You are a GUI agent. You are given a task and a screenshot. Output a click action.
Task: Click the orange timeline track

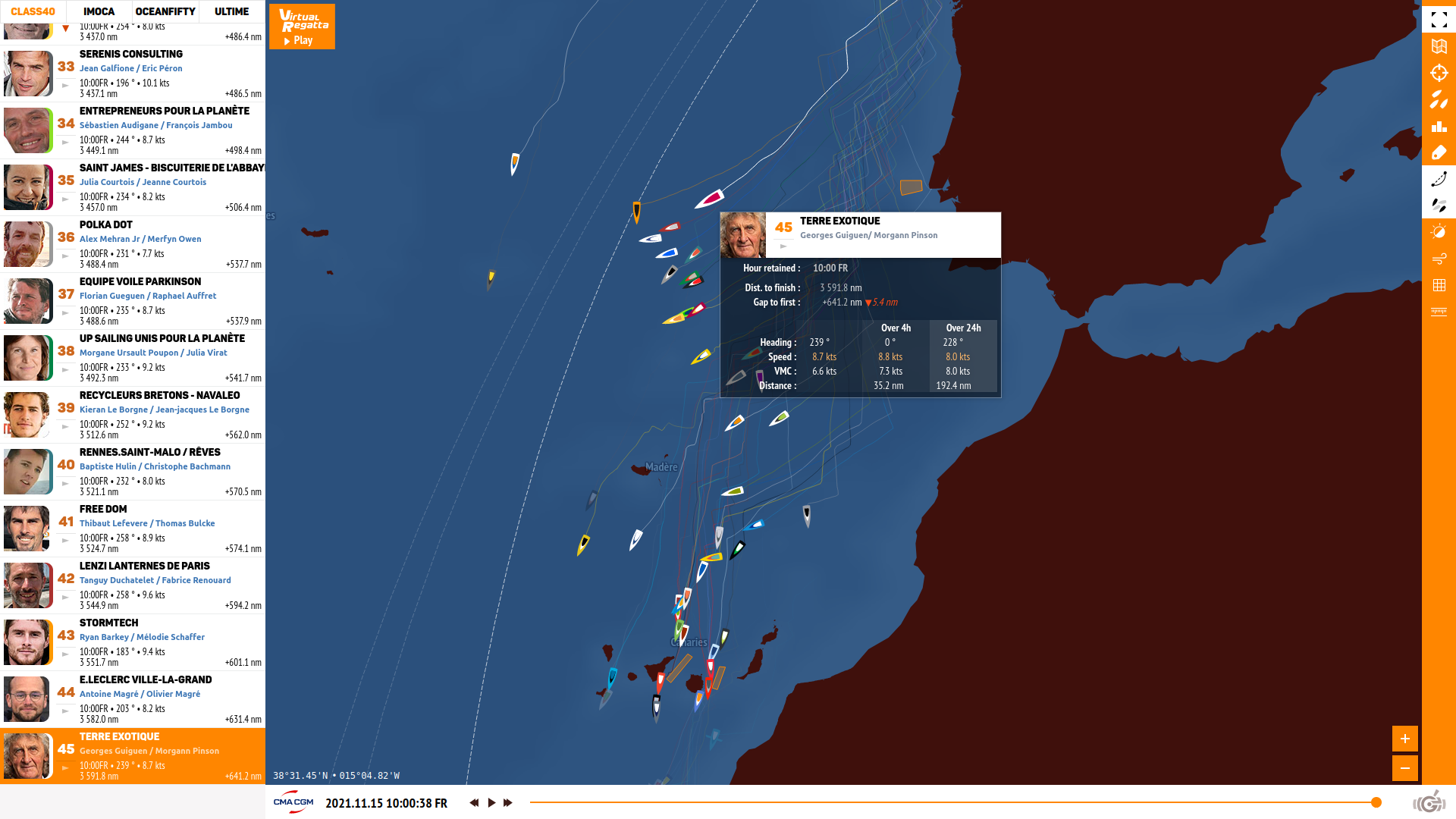point(952,802)
